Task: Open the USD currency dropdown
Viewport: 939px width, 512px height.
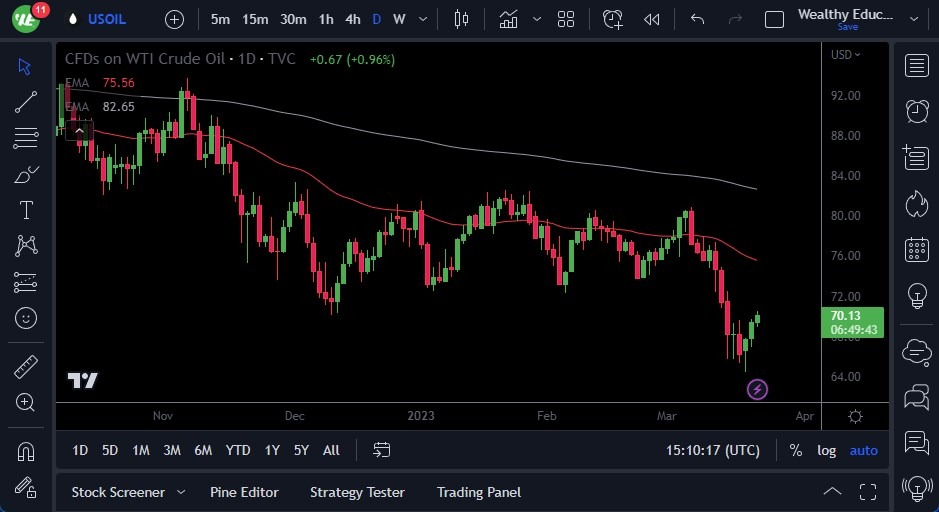Action: [x=846, y=54]
